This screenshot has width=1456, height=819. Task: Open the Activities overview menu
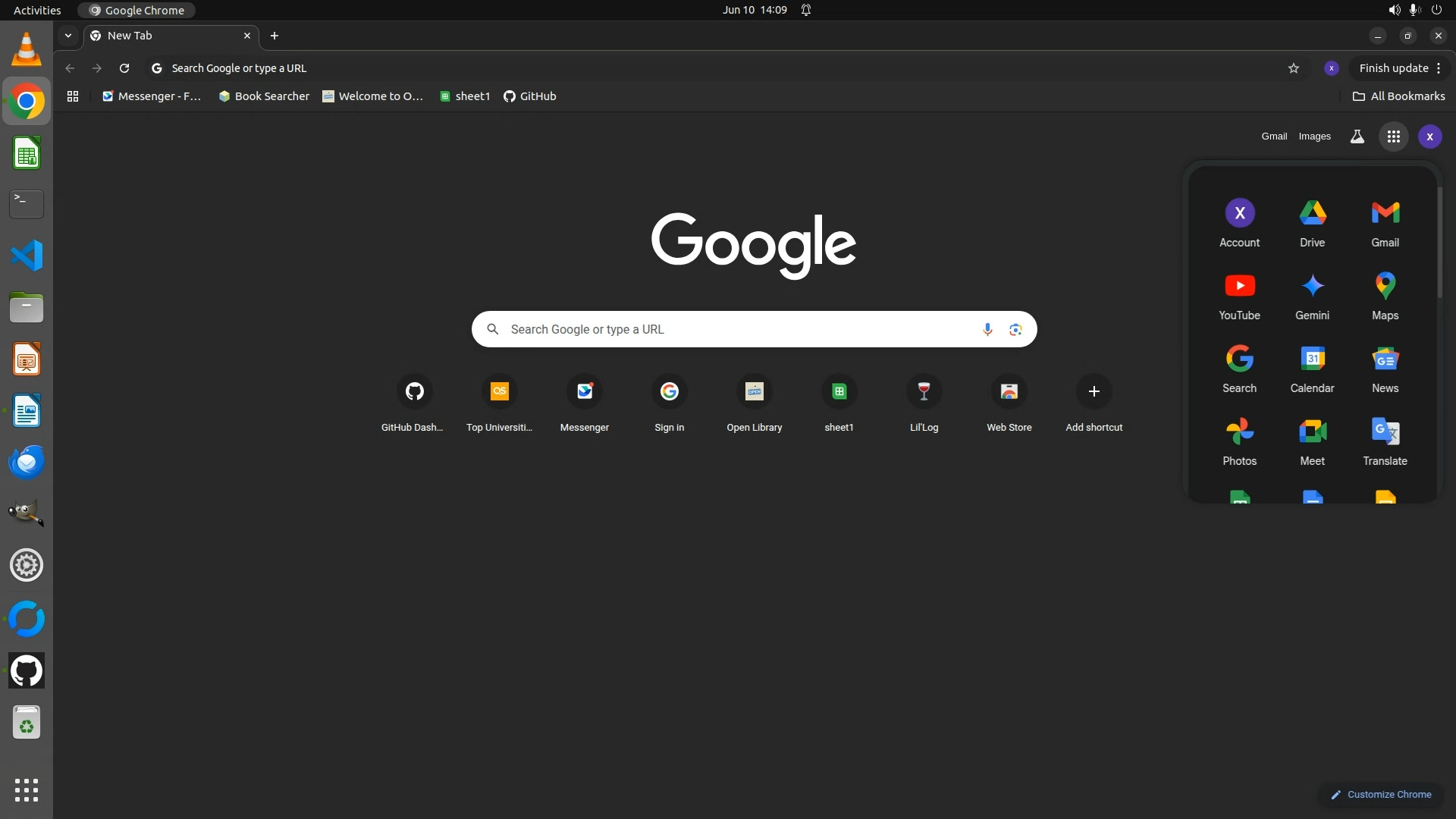click(37, 10)
